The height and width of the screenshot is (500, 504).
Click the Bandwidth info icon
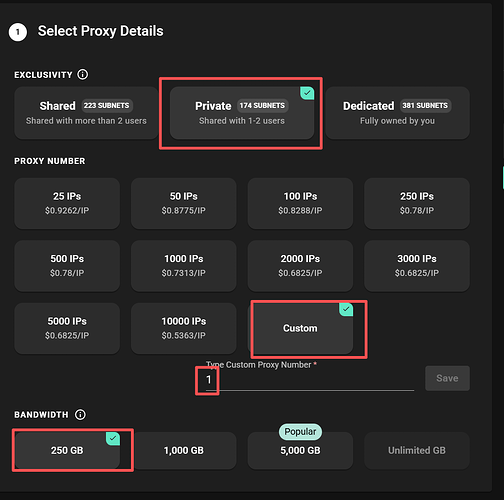80,414
